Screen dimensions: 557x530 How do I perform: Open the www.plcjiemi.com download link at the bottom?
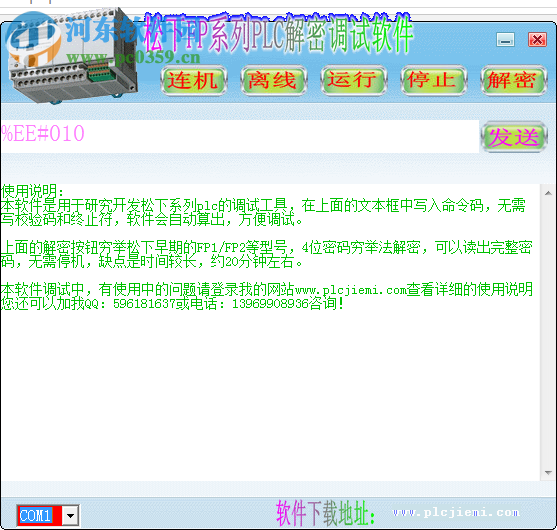tap(456, 512)
